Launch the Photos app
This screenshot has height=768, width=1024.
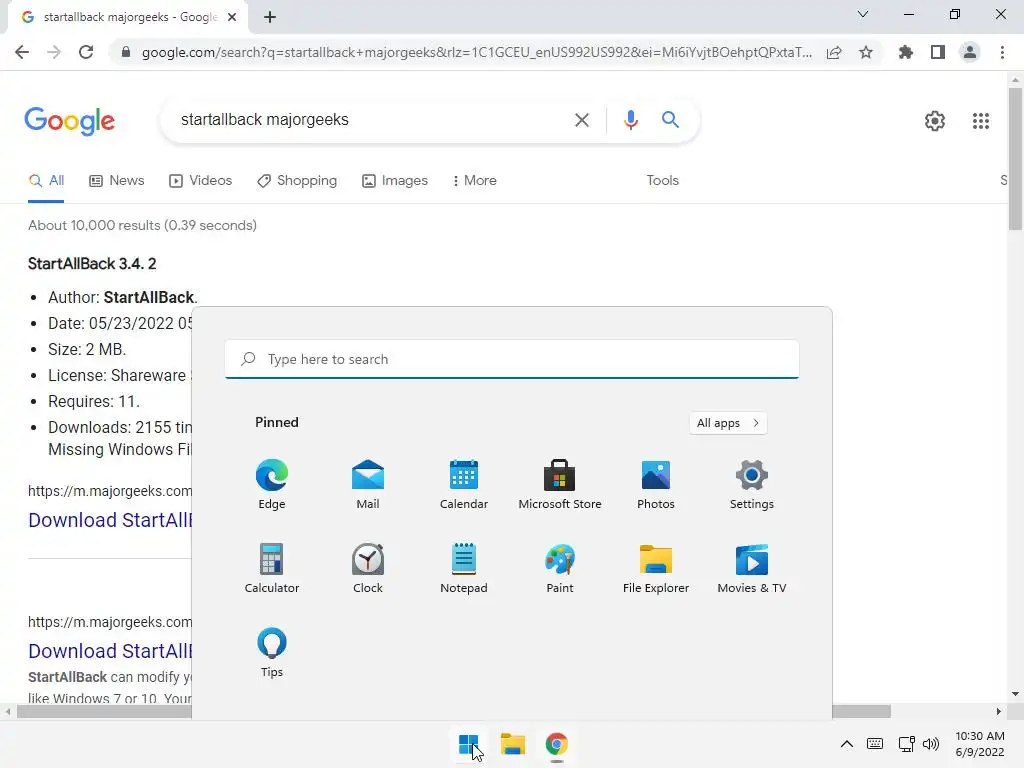(656, 484)
